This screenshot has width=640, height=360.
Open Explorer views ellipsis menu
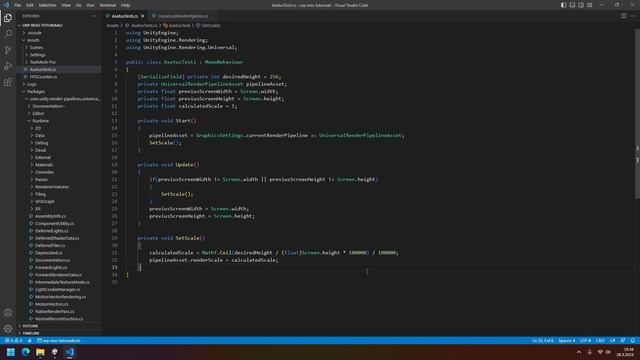(93, 16)
